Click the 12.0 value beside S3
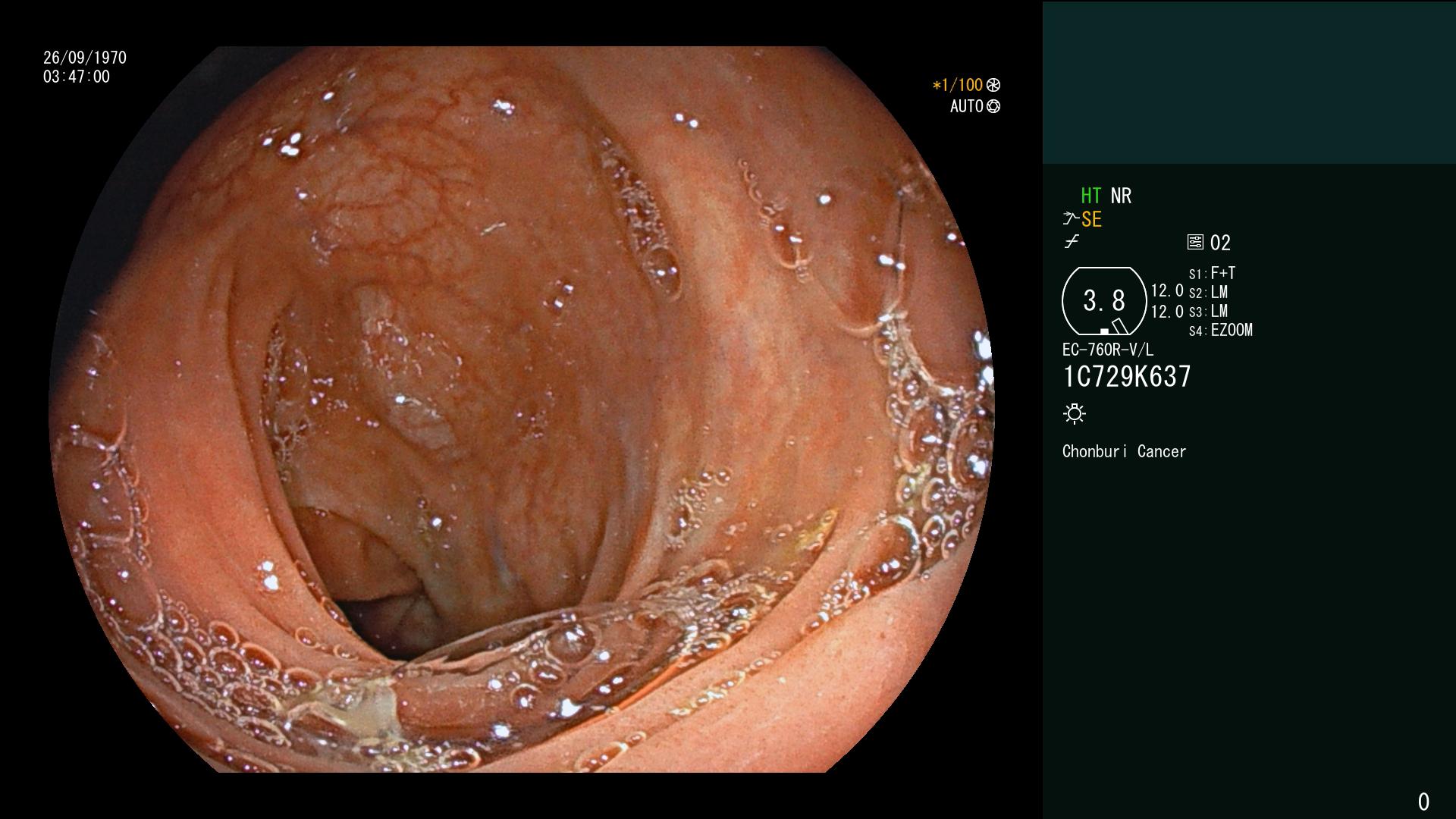 [1167, 311]
